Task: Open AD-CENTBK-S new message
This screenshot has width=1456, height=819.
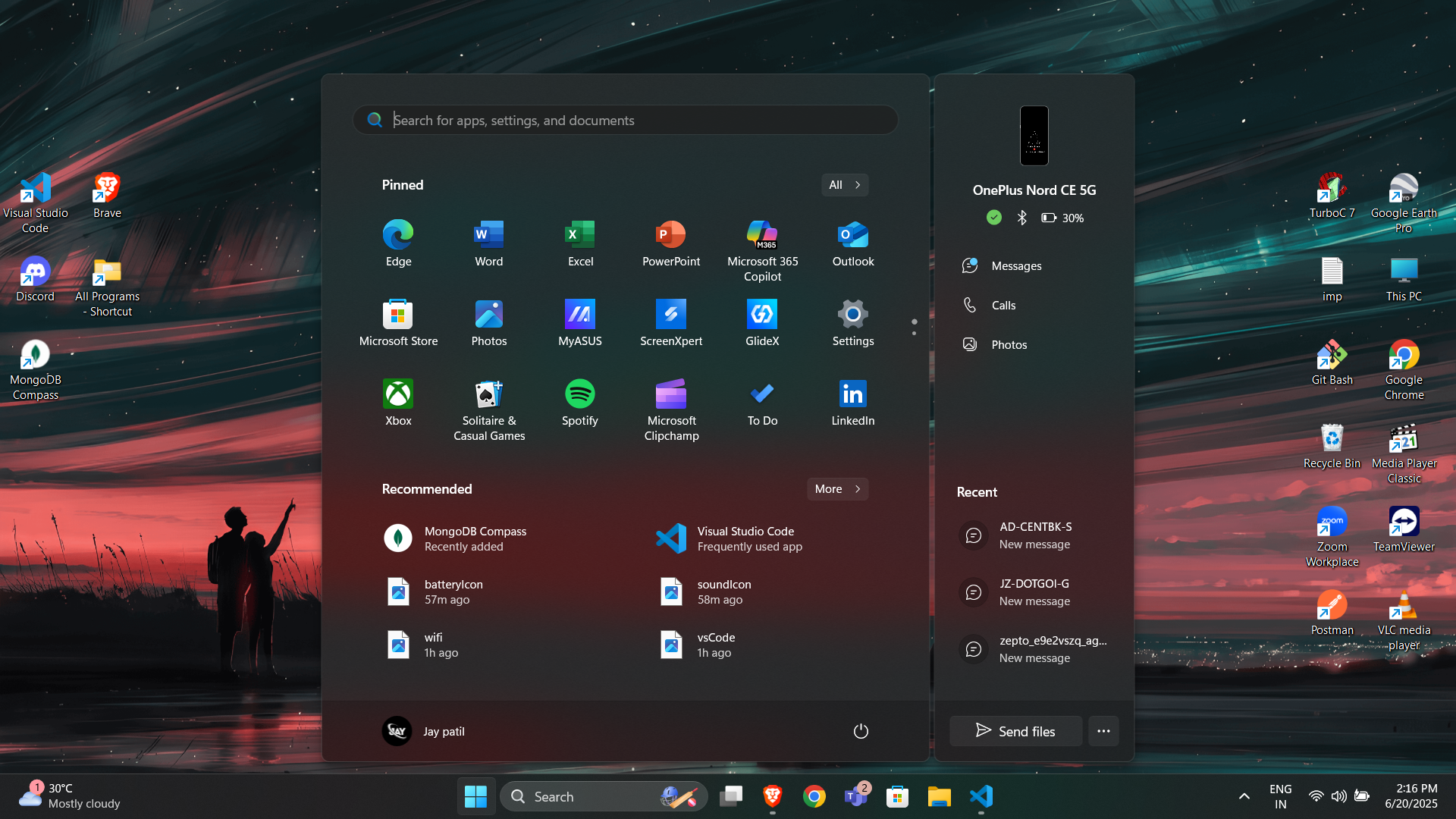Action: click(x=1034, y=535)
